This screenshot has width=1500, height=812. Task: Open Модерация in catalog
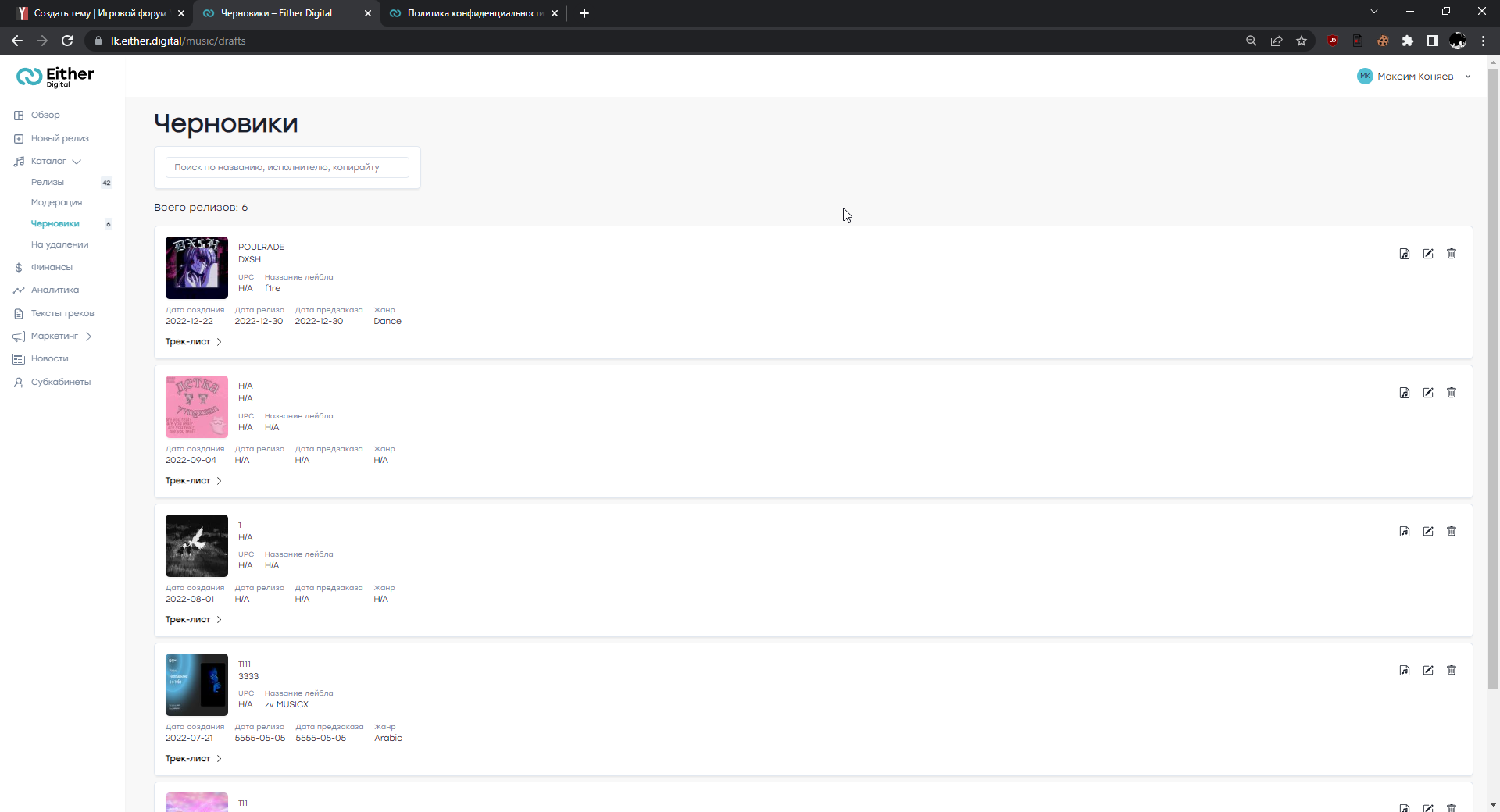click(56, 202)
